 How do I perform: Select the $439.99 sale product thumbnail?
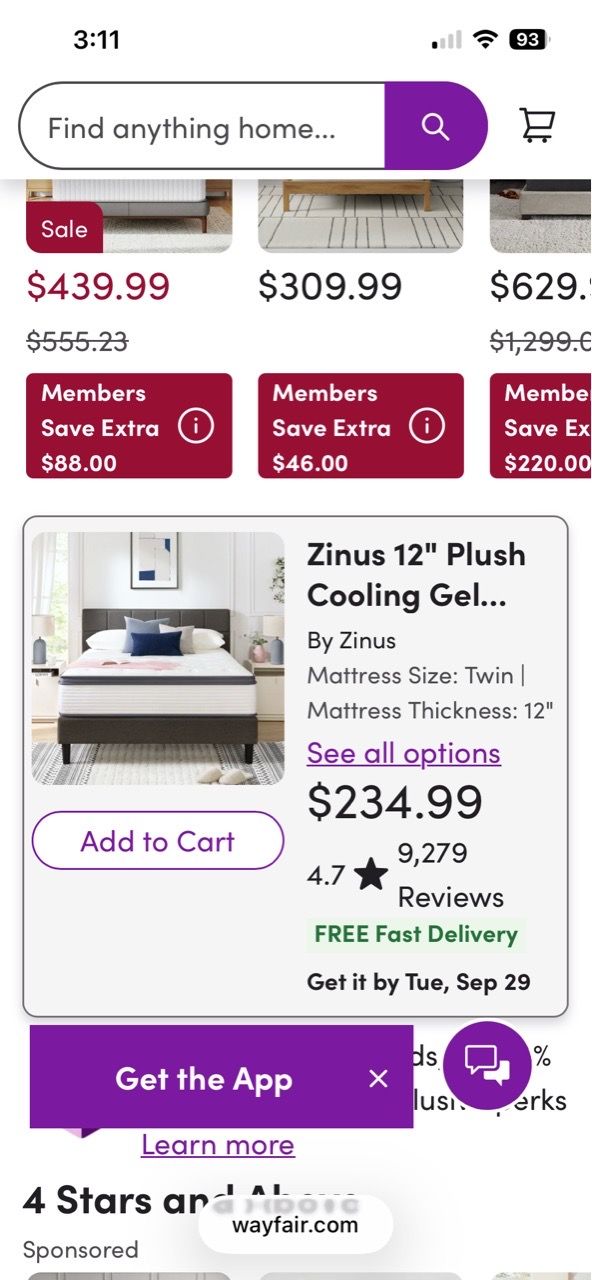point(129,215)
